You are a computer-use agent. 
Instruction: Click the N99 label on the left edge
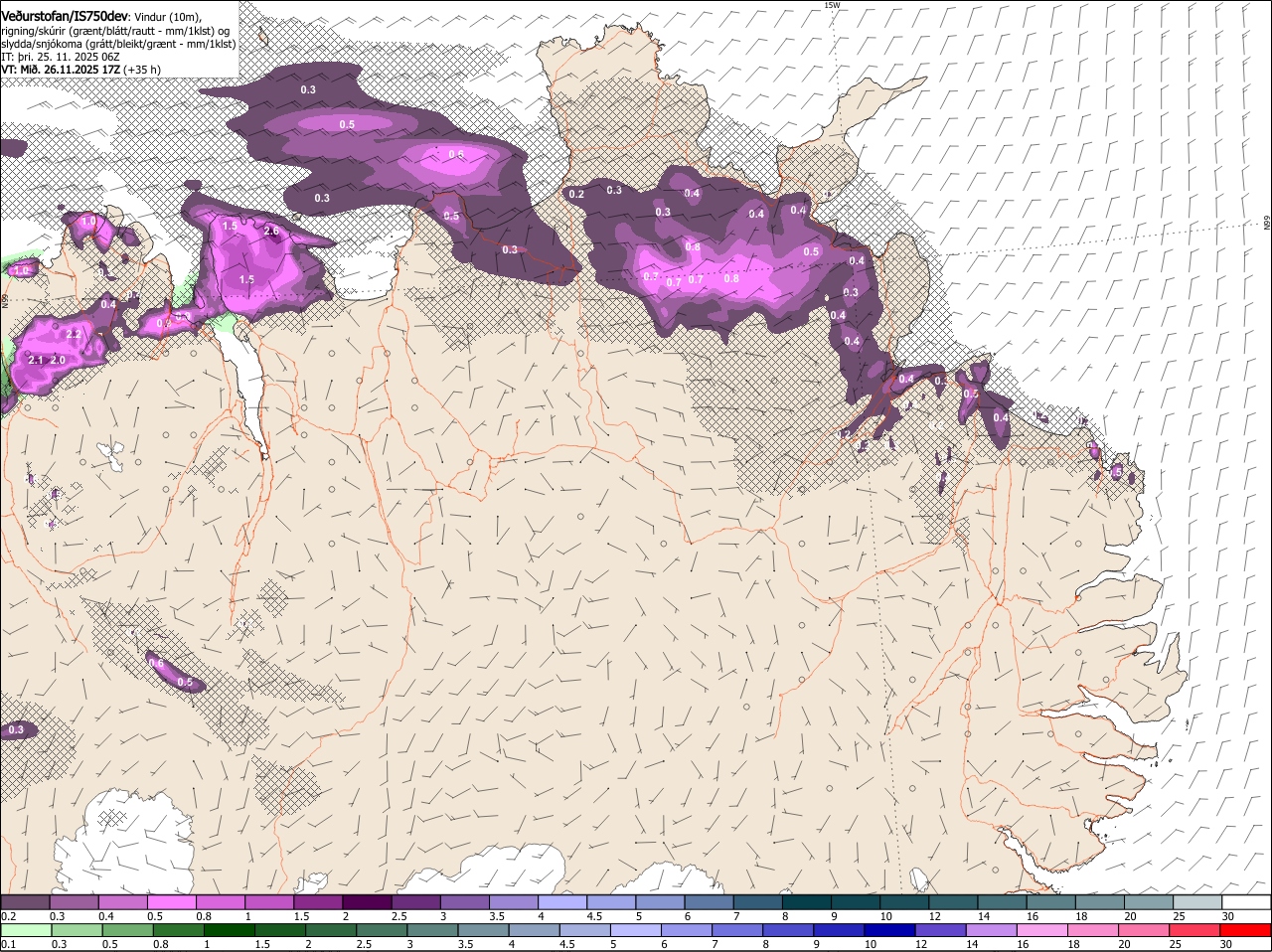pos(5,299)
